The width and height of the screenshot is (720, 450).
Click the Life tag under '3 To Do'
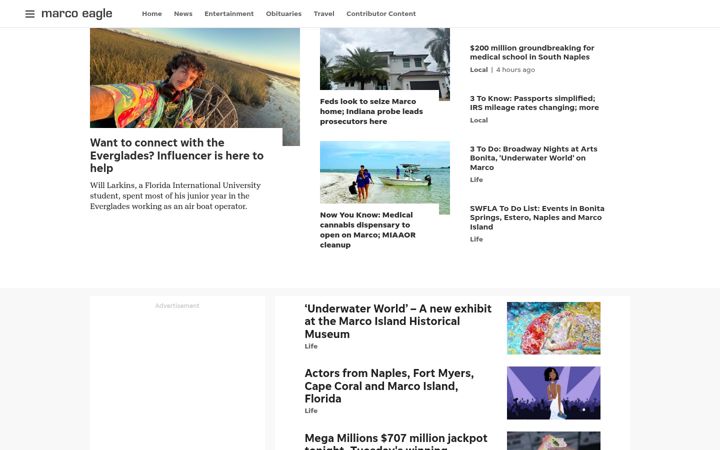coord(476,180)
